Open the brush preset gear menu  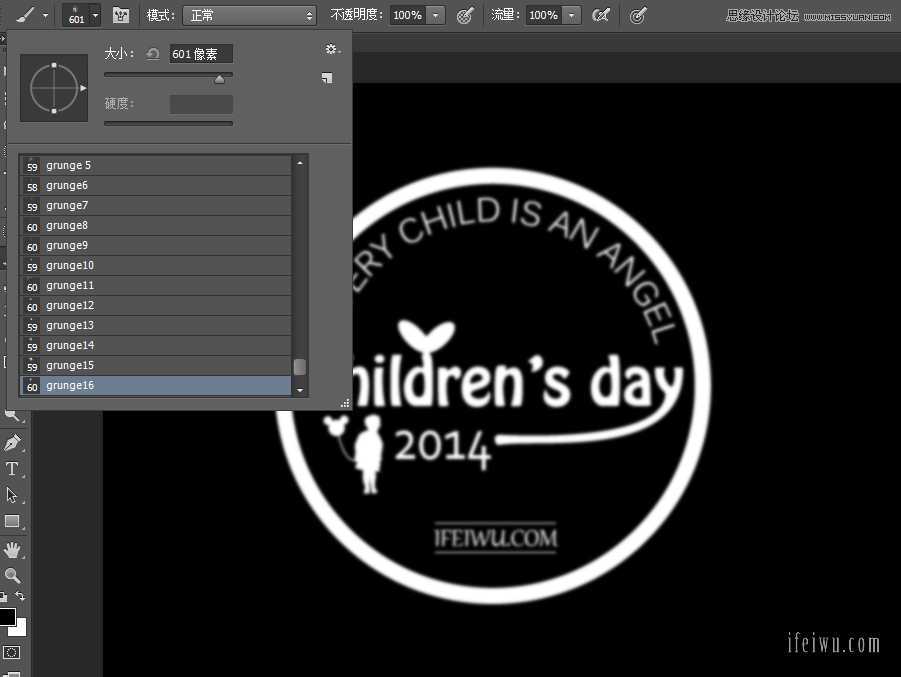[330, 50]
